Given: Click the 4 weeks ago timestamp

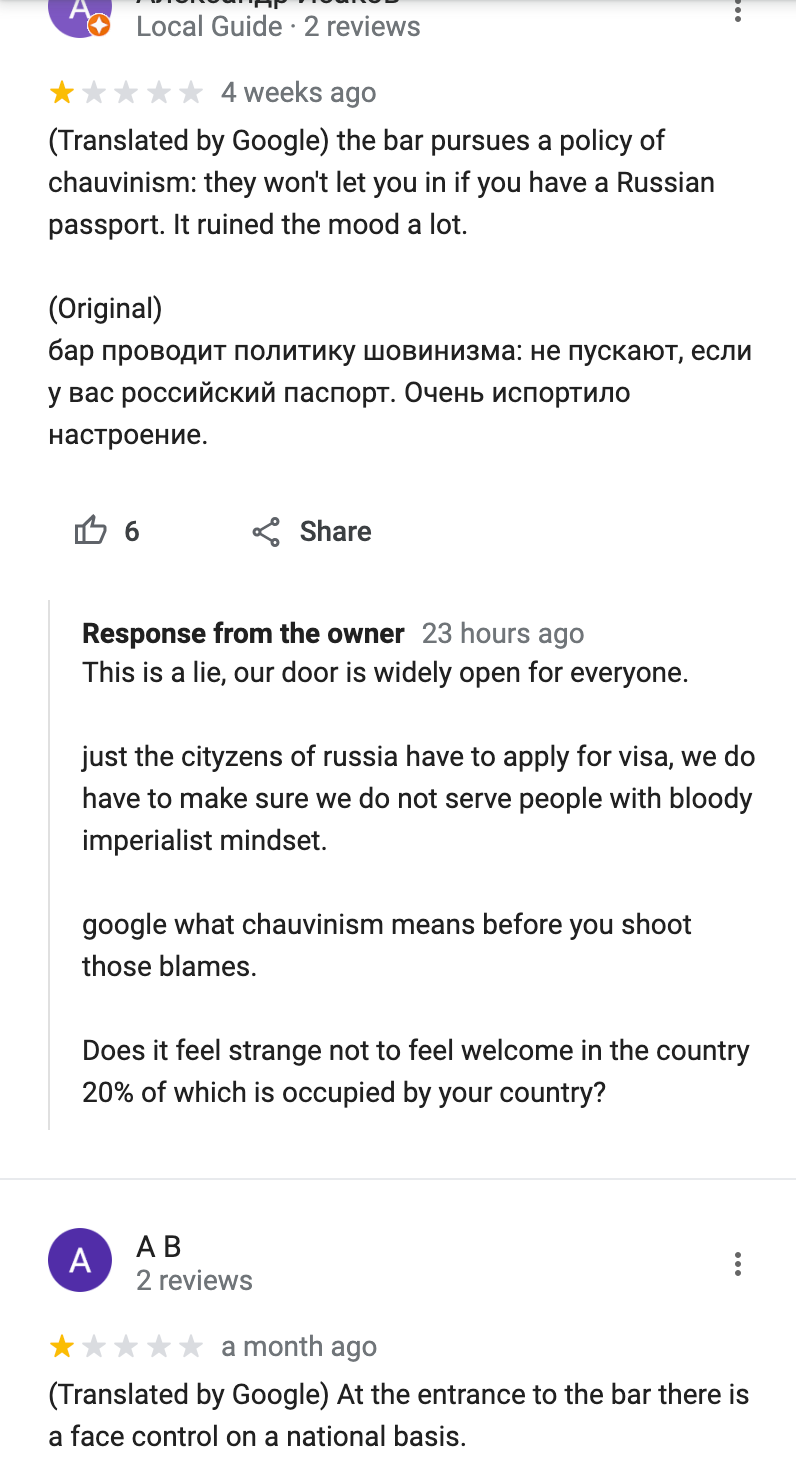Looking at the screenshot, I should click(299, 93).
